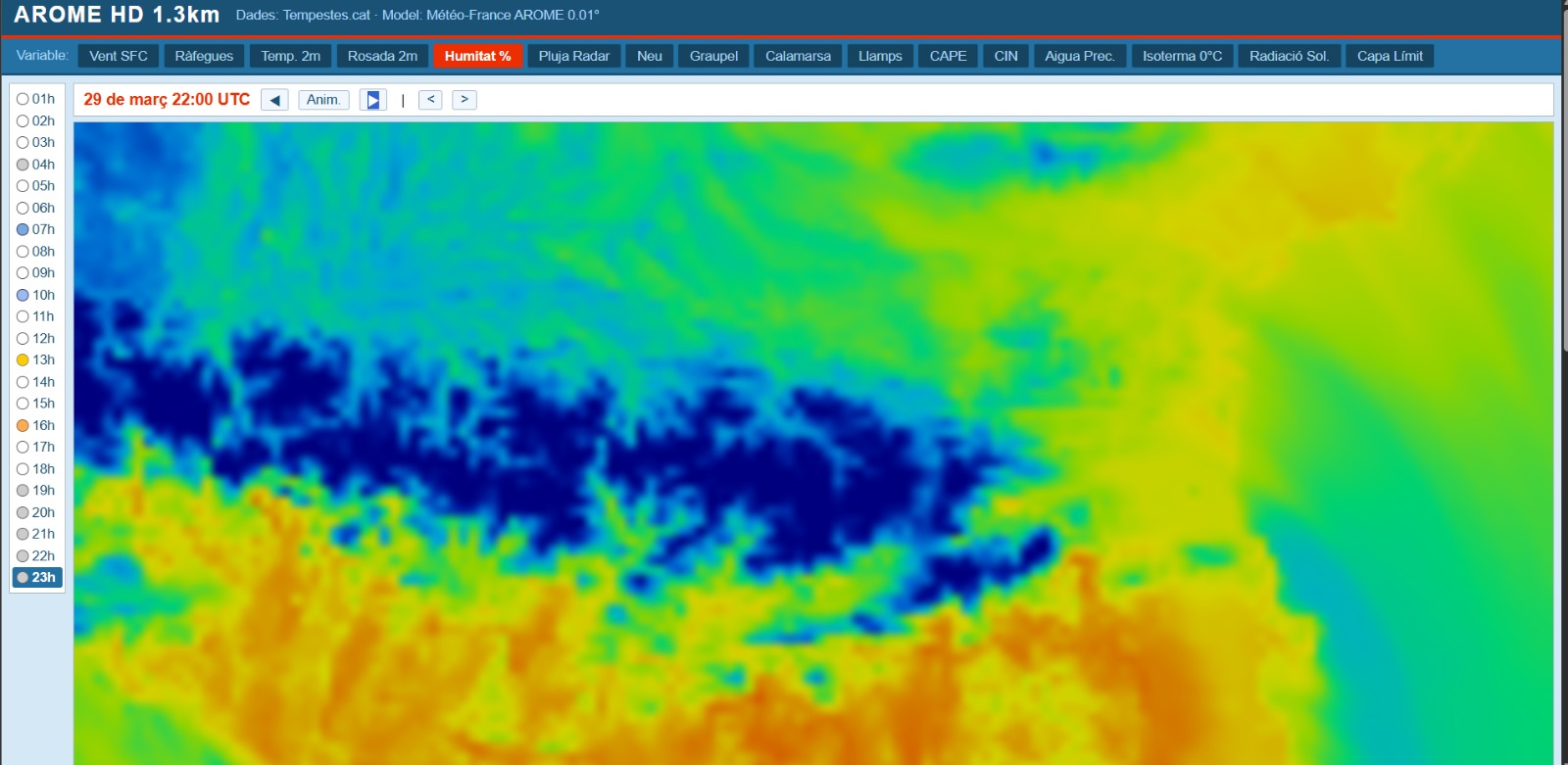The width and height of the screenshot is (1568, 765).
Task: Click the '29 de març 22:00 UTC' timestamp
Action: click(x=167, y=100)
